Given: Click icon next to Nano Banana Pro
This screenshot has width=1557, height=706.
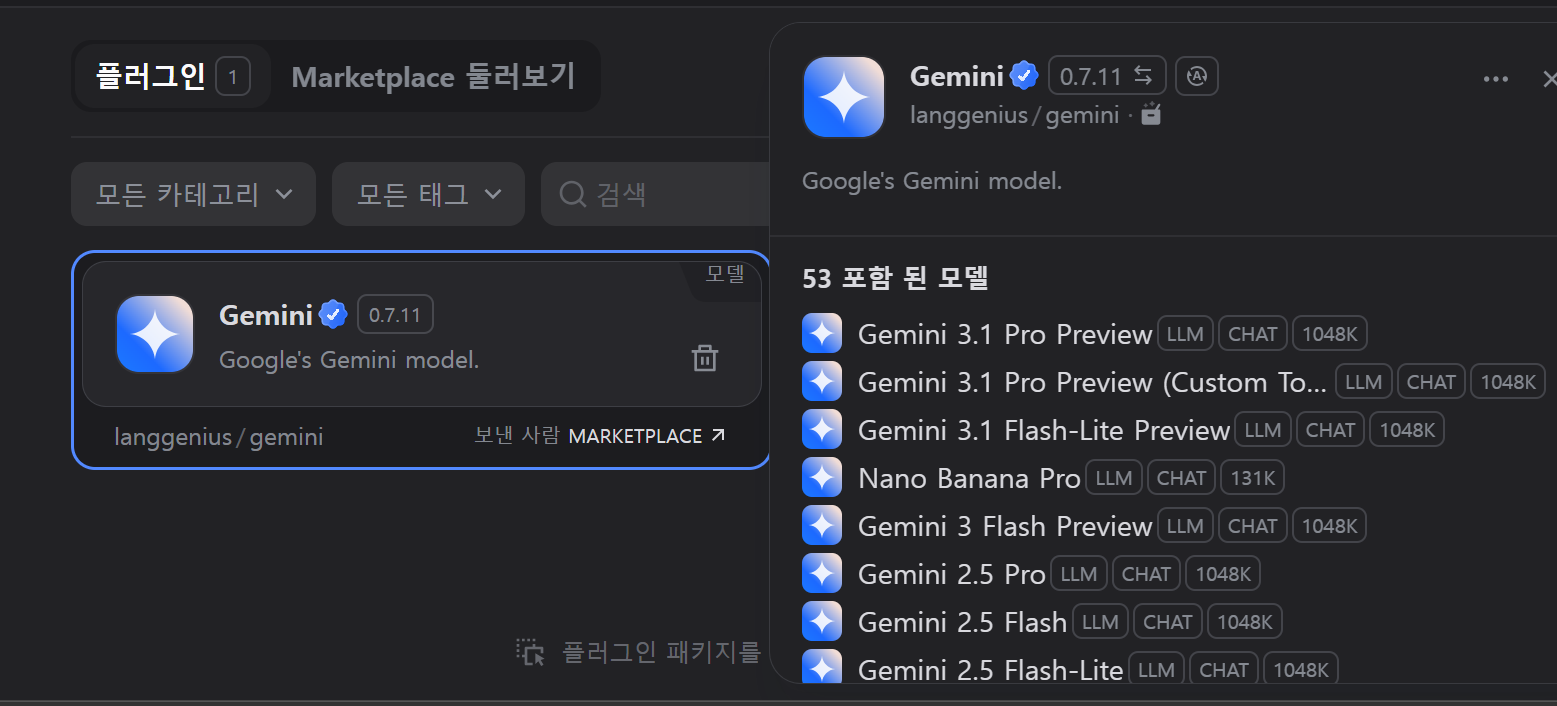Looking at the screenshot, I should [x=822, y=478].
